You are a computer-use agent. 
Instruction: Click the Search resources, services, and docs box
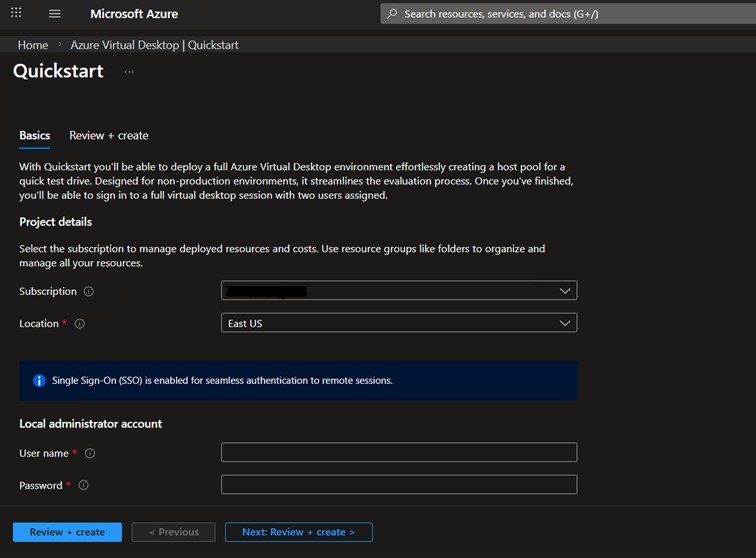pos(565,14)
